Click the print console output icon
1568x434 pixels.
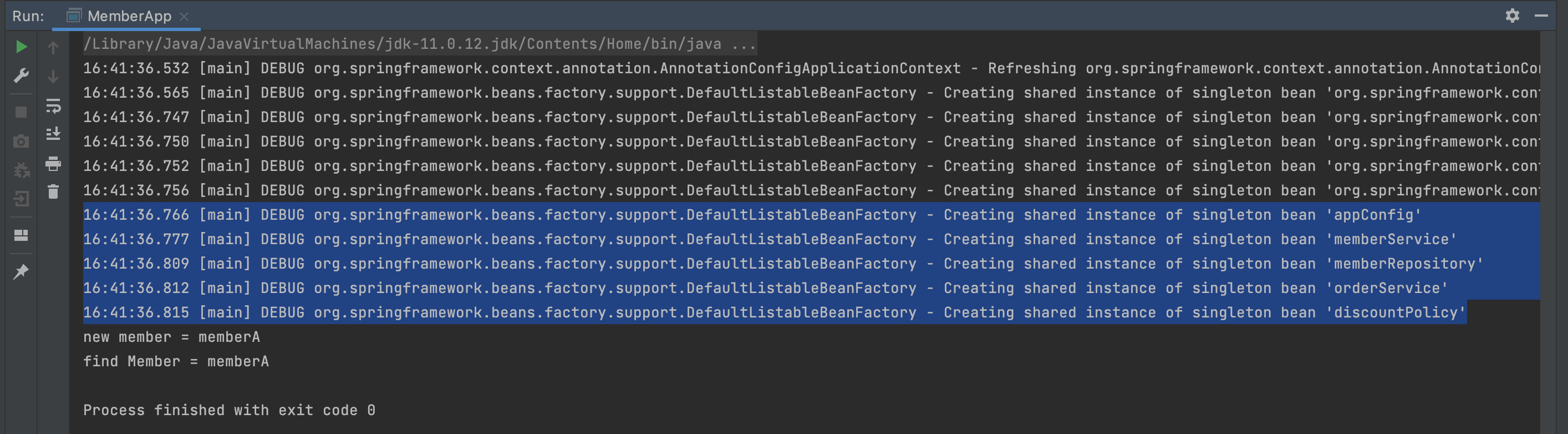54,163
